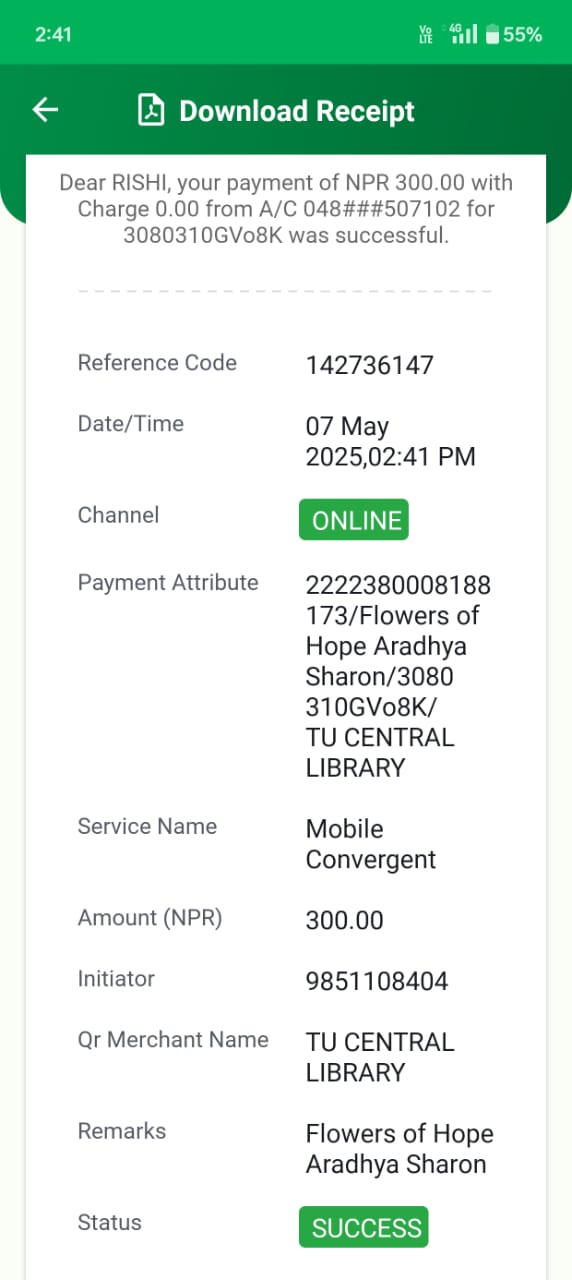Tap the payment confirmation message text
Screen dimensions: 572x1280
pyautogui.click(x=286, y=209)
